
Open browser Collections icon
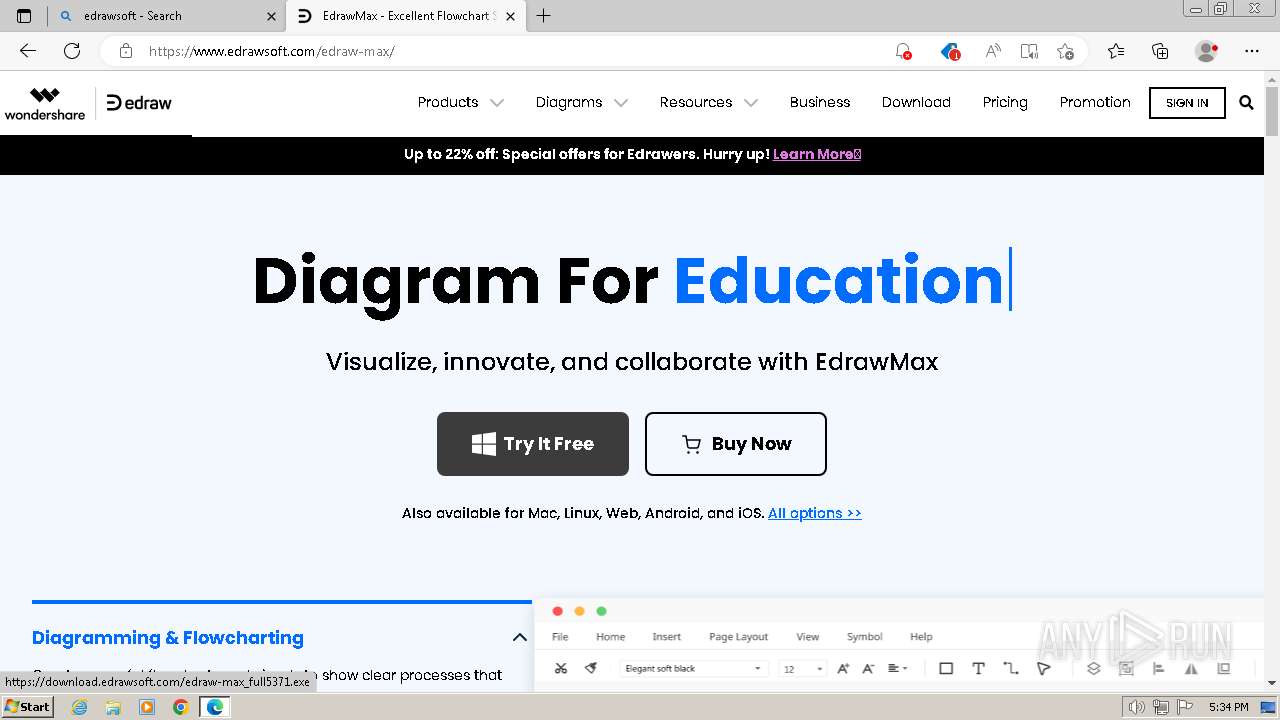[x=1160, y=51]
